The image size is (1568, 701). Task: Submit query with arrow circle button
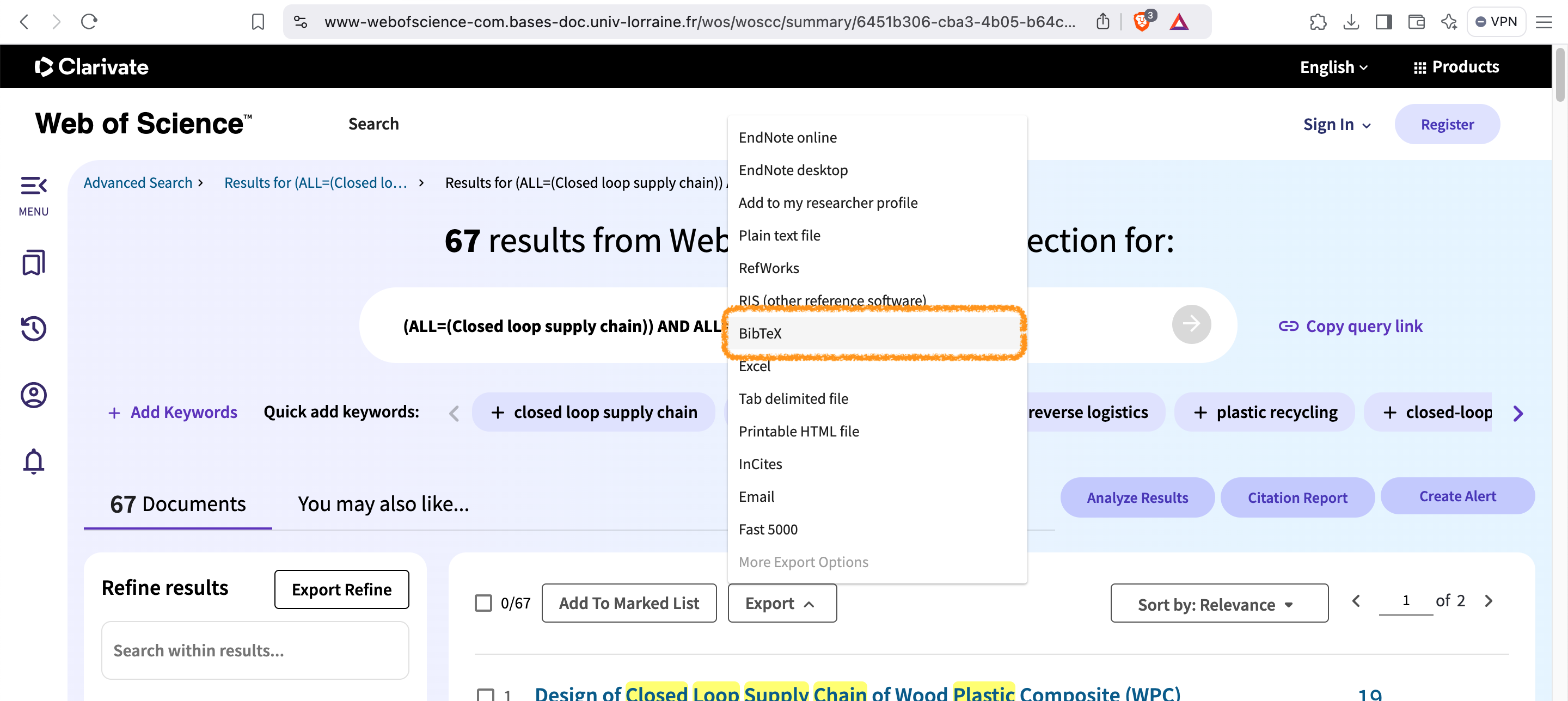pos(1191,324)
